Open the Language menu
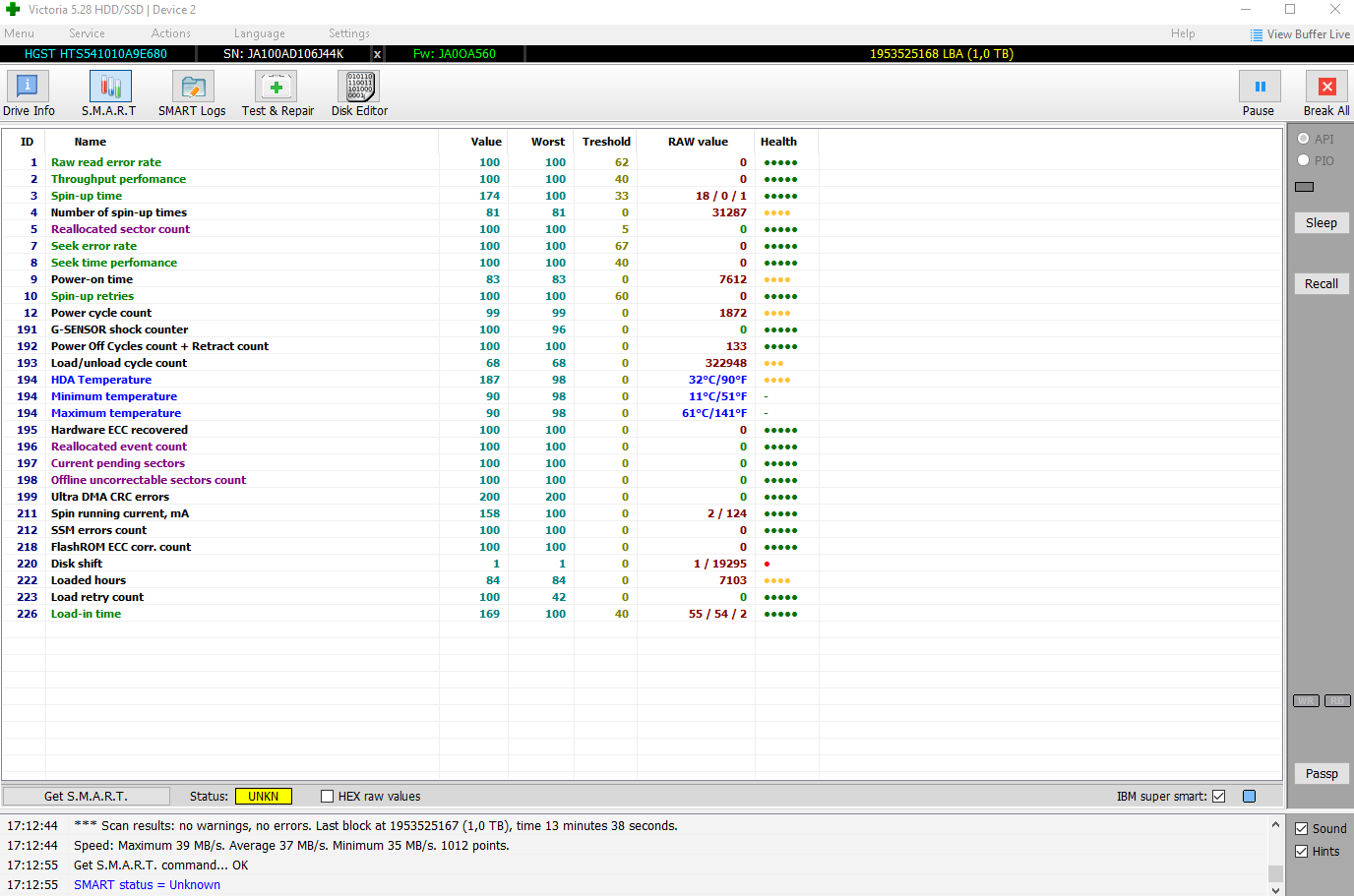 tap(259, 33)
